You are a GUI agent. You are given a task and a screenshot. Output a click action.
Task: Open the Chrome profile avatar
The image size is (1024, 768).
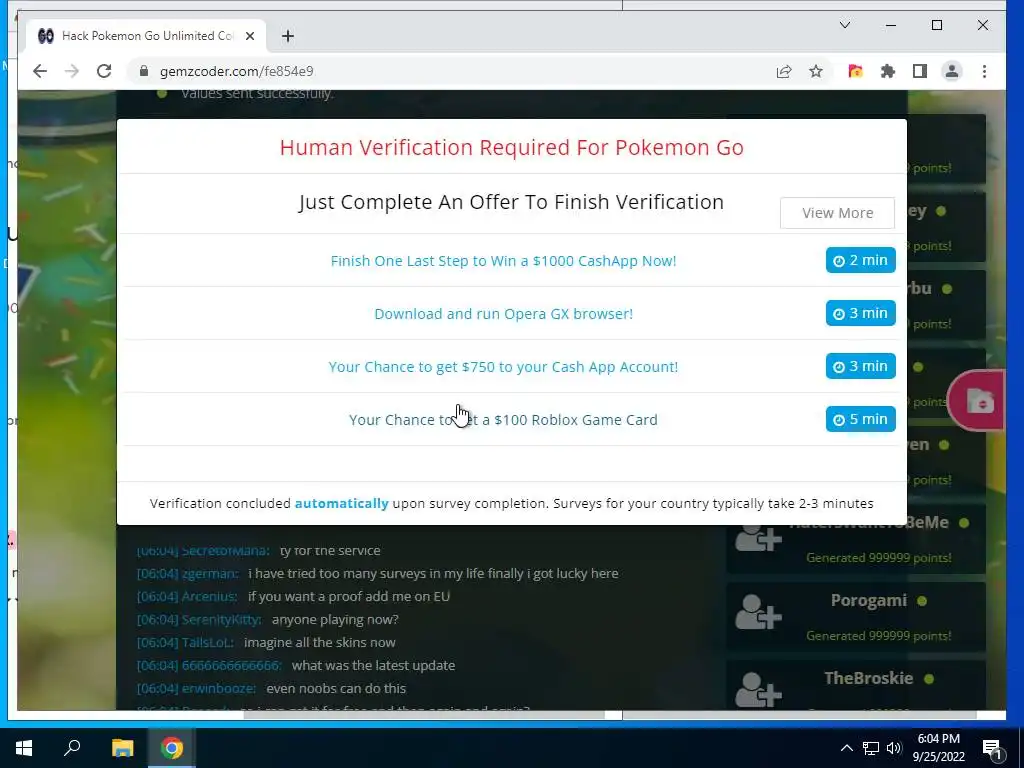tap(952, 71)
